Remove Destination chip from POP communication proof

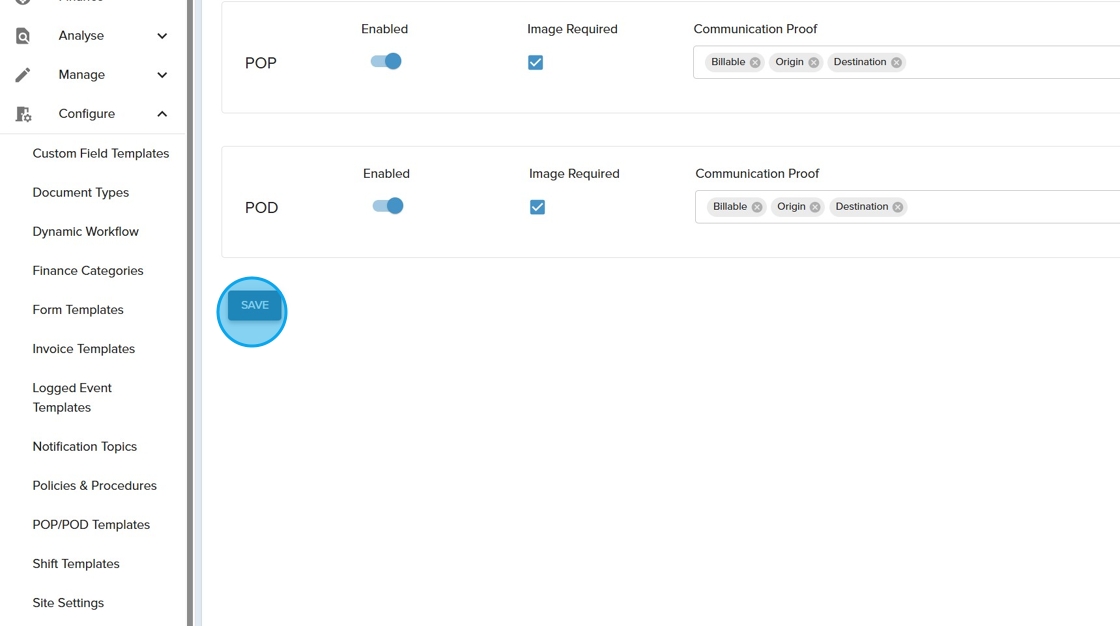pos(896,63)
